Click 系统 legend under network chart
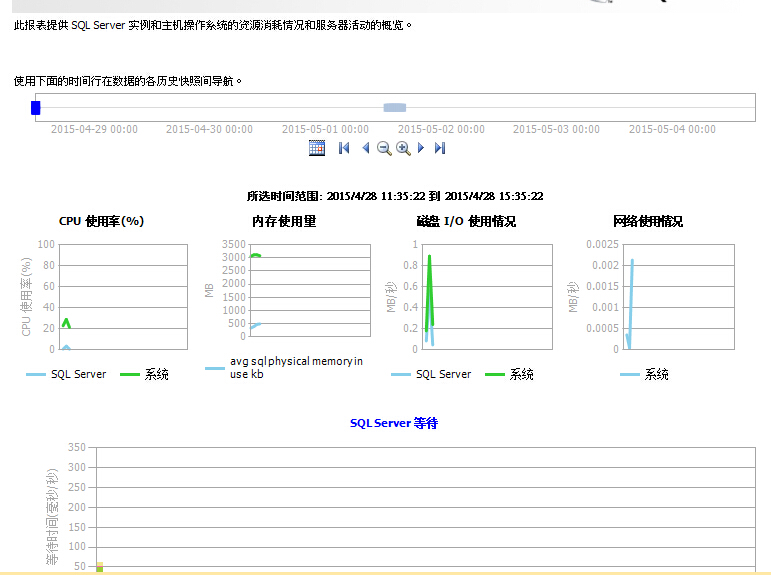Image resolution: width=771 pixels, height=575 pixels. pyautogui.click(x=645, y=374)
